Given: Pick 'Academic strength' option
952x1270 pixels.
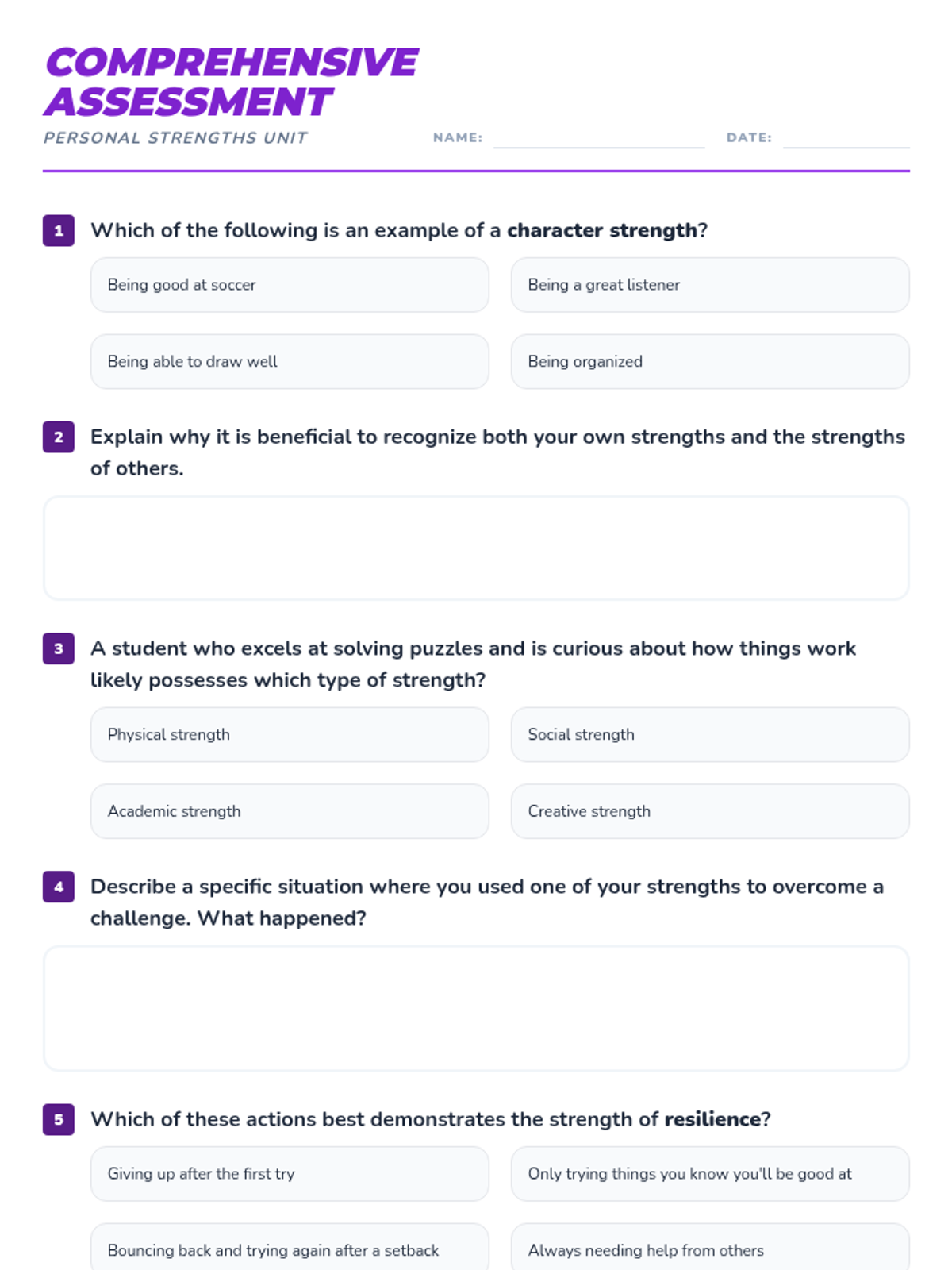Looking at the screenshot, I should coord(290,811).
